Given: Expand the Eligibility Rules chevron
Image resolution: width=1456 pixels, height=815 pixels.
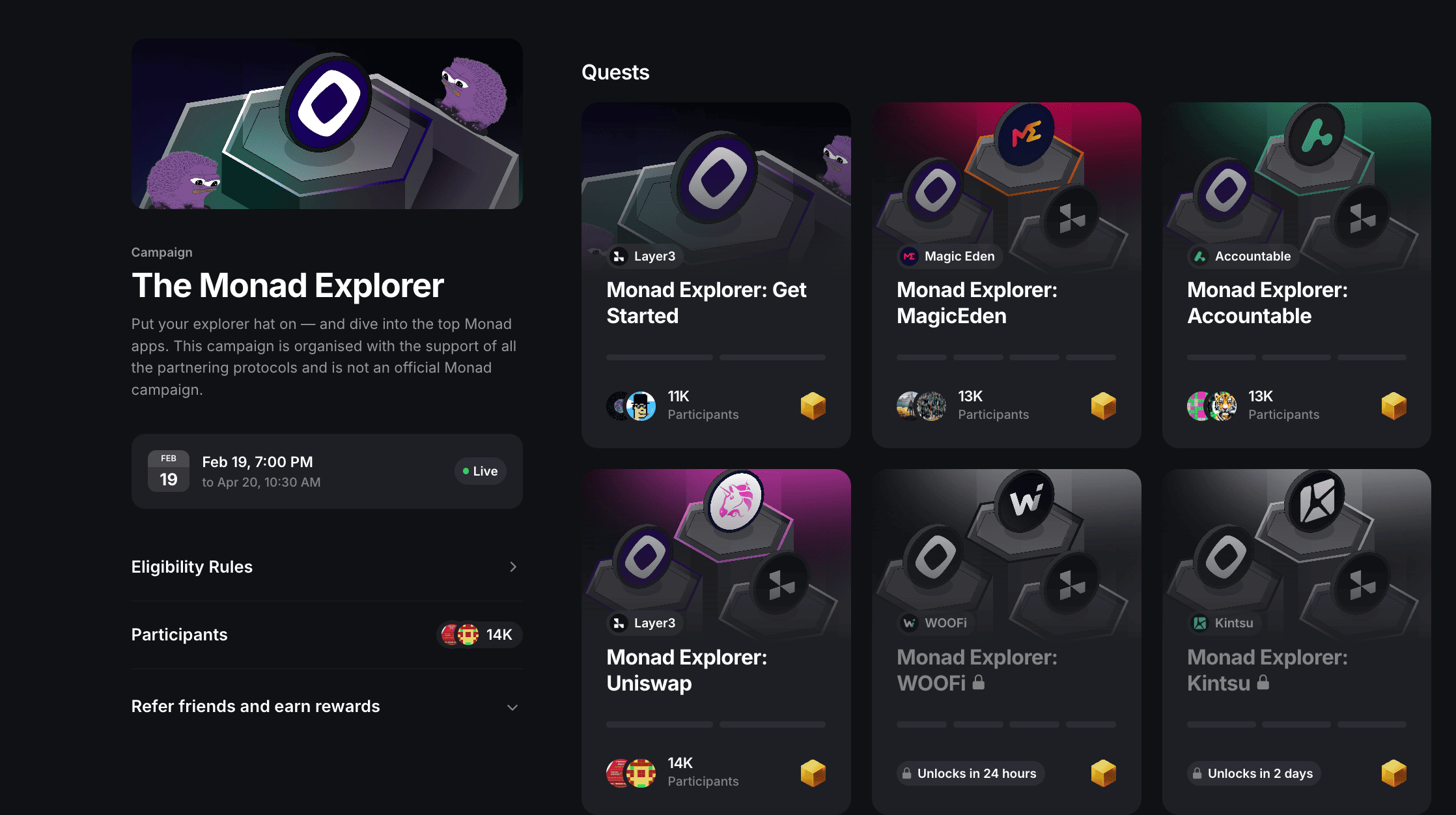Looking at the screenshot, I should coord(513,567).
